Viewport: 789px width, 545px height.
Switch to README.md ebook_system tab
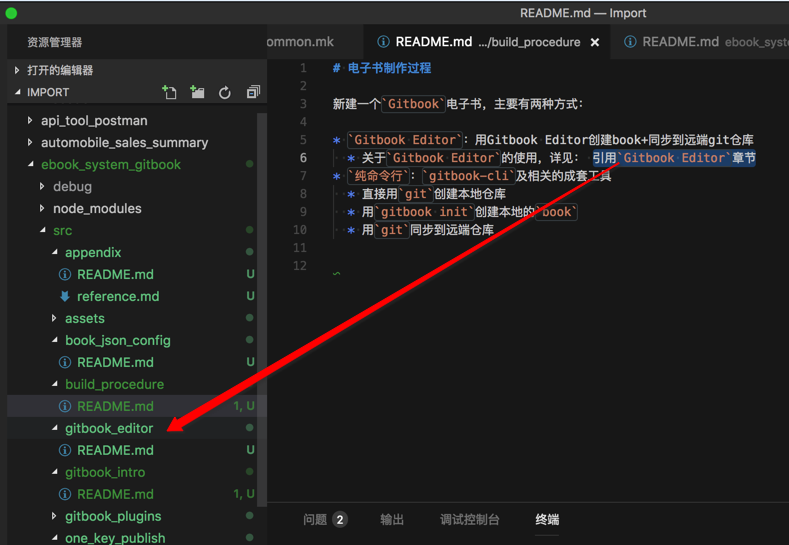[x=700, y=42]
